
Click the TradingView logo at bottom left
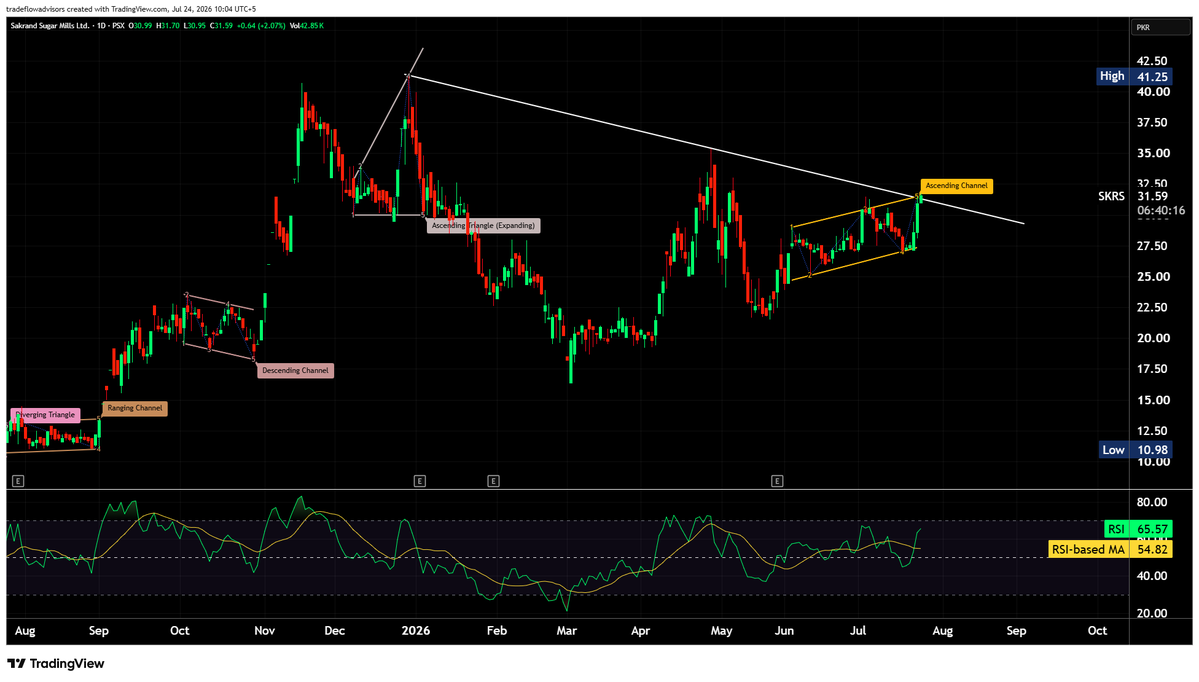pos(56,664)
